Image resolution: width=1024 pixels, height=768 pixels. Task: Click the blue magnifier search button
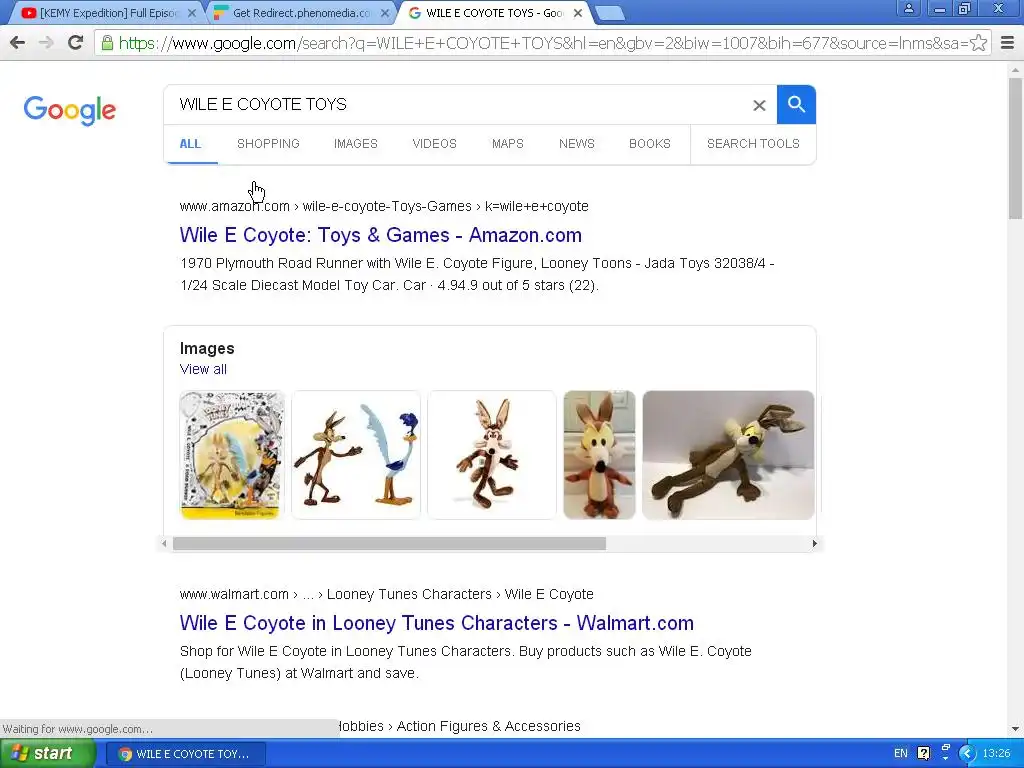tap(796, 104)
